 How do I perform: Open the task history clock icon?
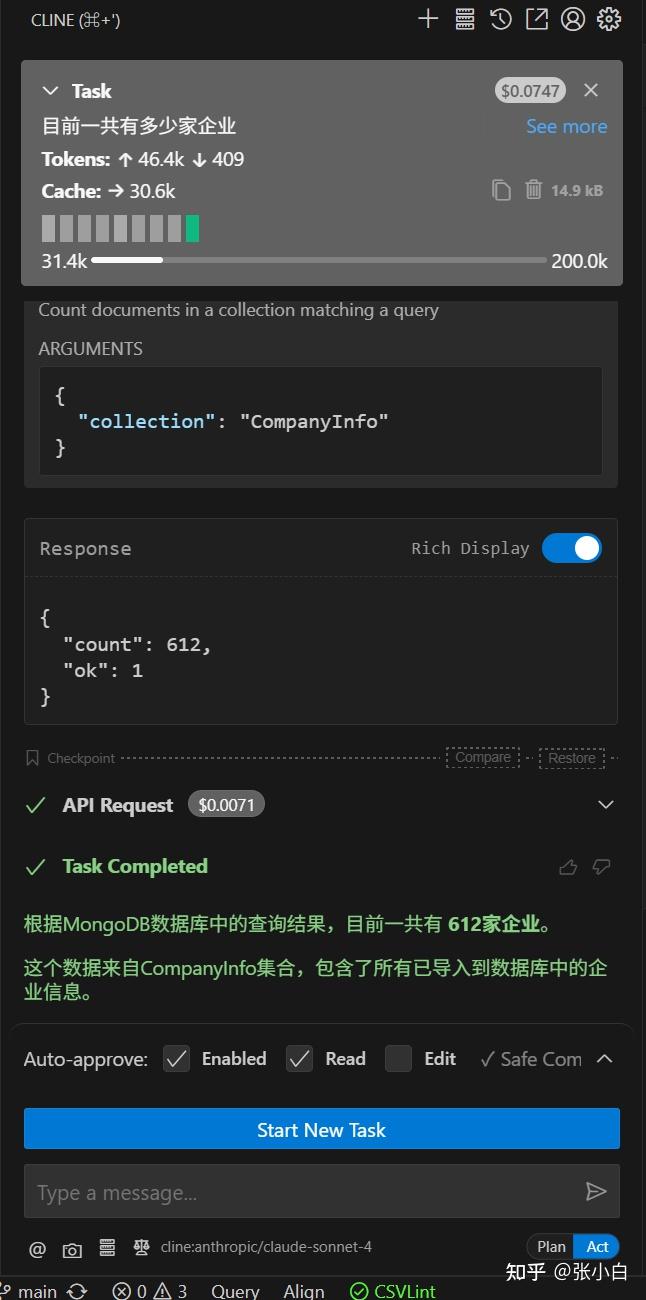(x=500, y=19)
